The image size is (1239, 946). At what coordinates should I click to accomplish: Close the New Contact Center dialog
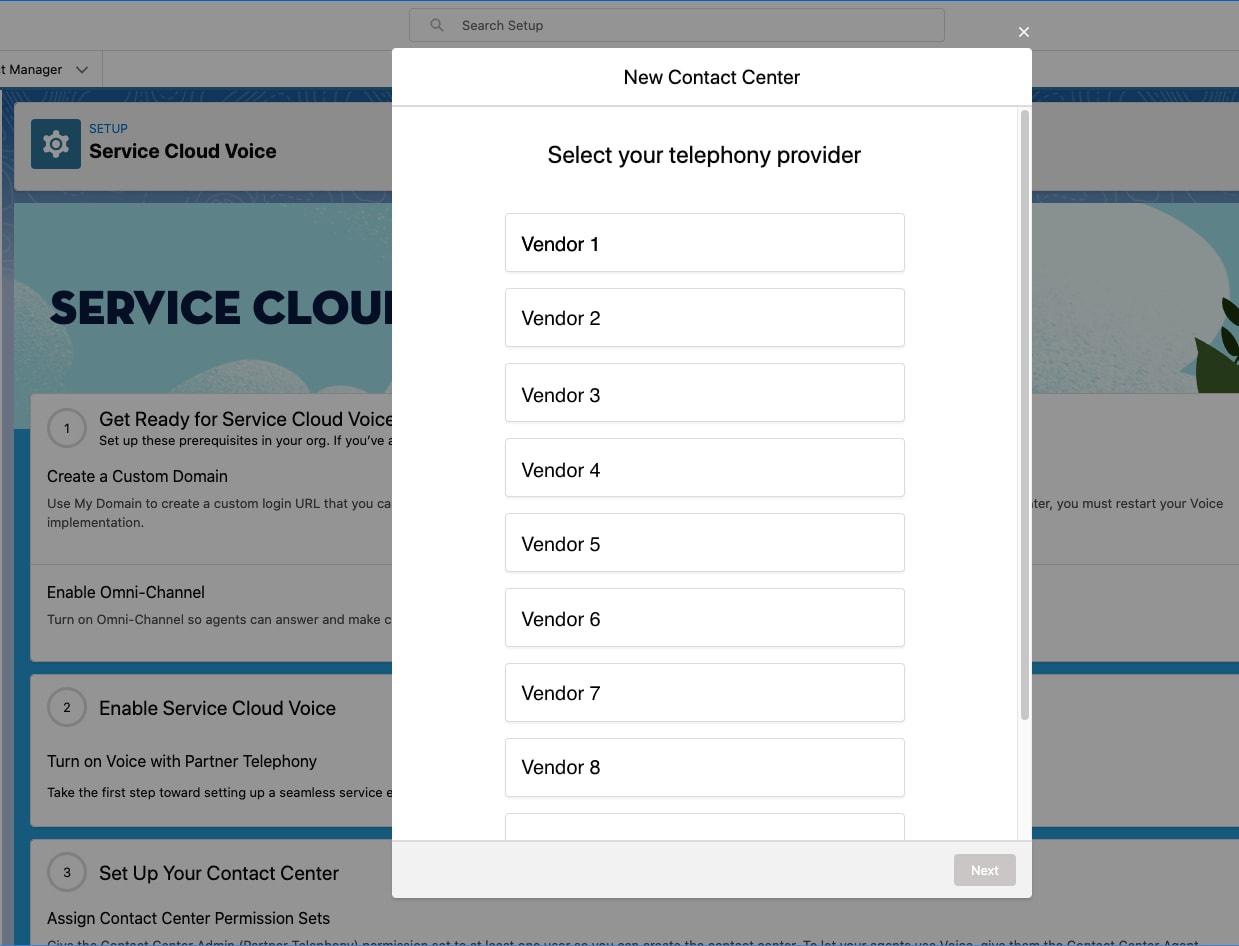(x=1023, y=32)
